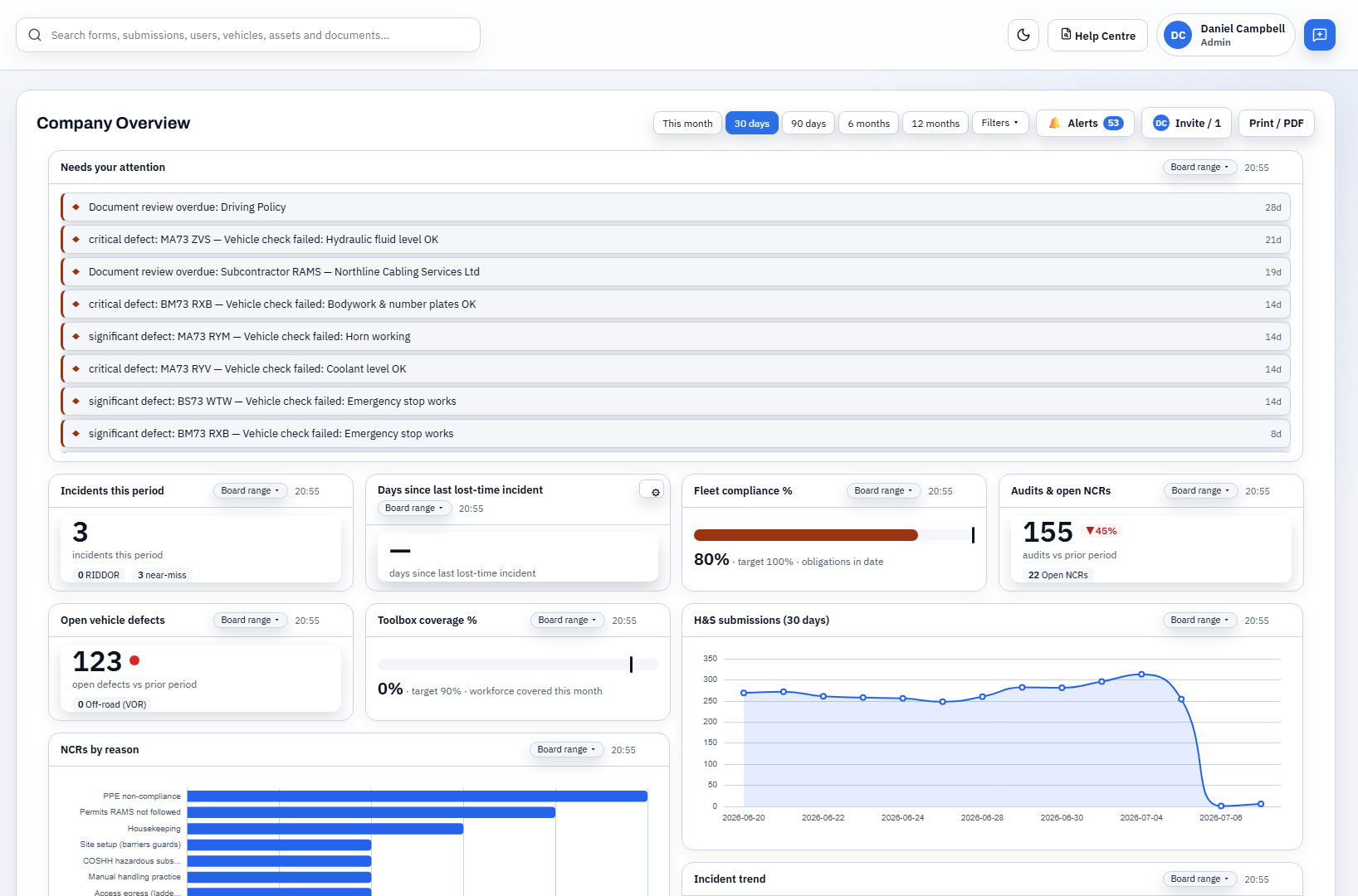Open BM73 RXB Bodywork & number plates alert

676,304
